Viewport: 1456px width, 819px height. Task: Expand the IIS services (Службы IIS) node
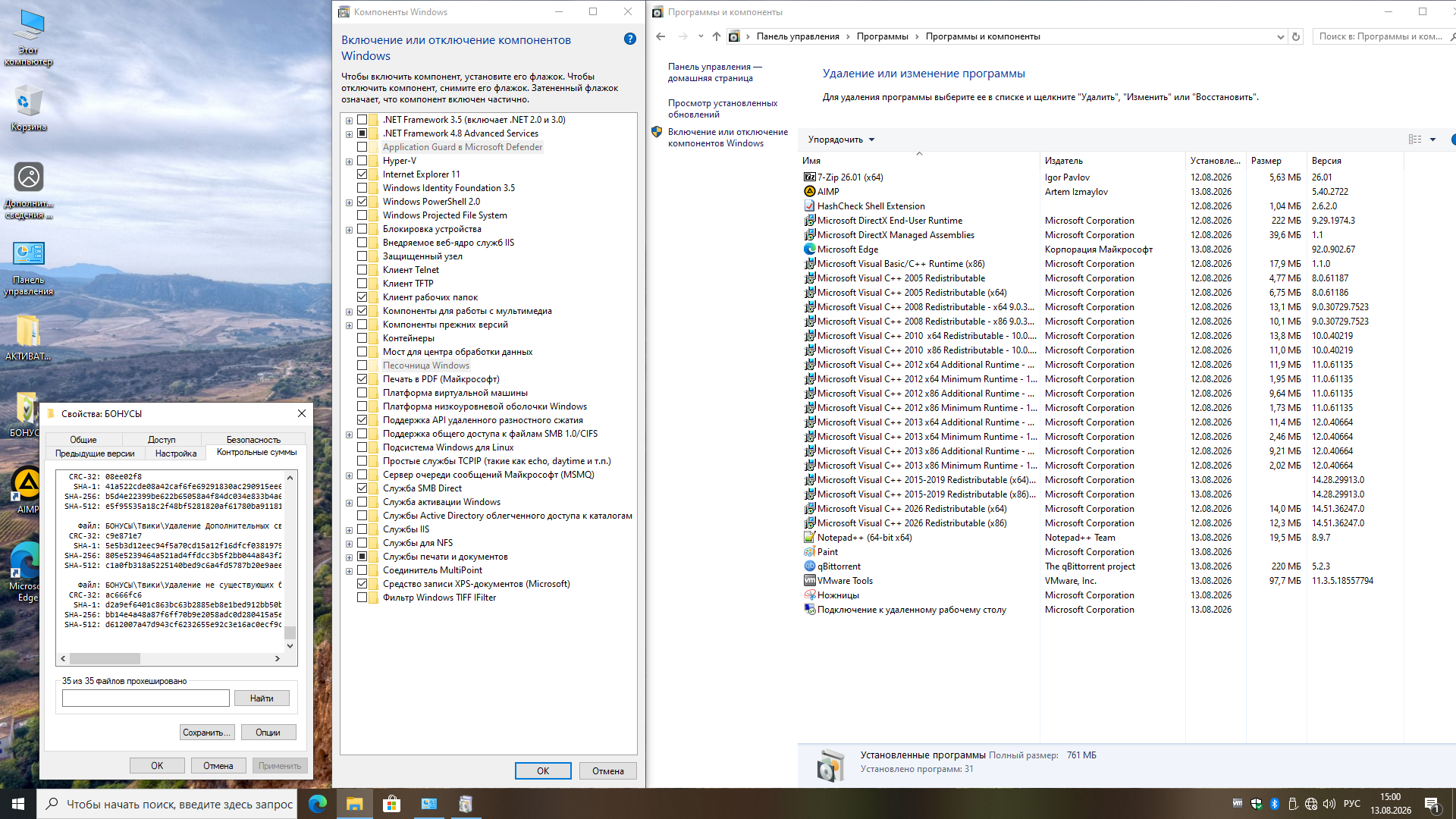(x=349, y=530)
